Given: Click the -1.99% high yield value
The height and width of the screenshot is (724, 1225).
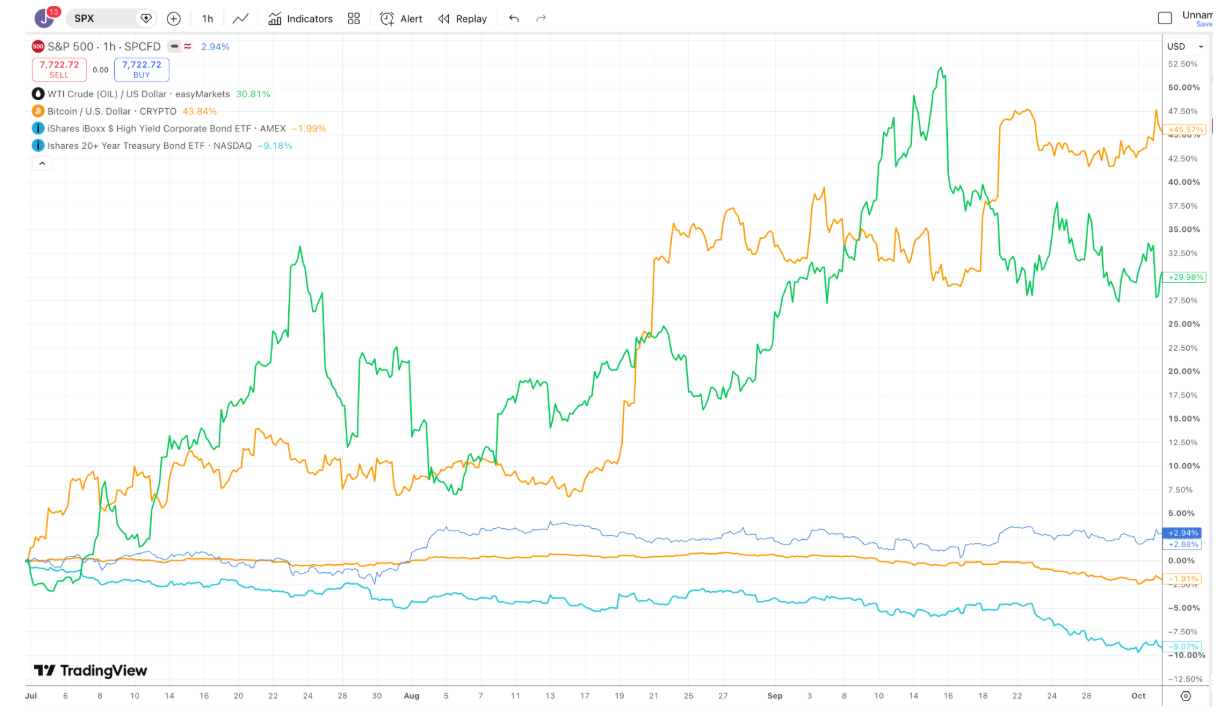Looking at the screenshot, I should coord(309,128).
